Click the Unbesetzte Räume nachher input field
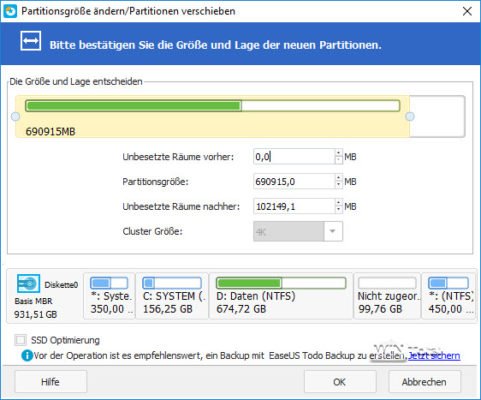Image resolution: width=481 pixels, height=400 pixels. (x=294, y=206)
